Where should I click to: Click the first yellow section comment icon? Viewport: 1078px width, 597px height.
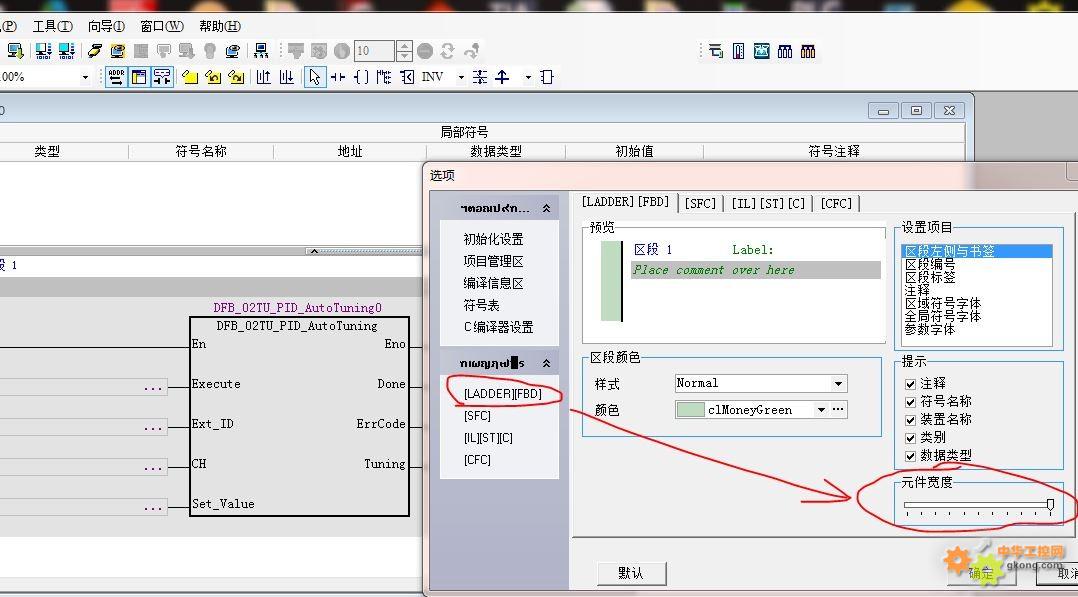pos(190,77)
